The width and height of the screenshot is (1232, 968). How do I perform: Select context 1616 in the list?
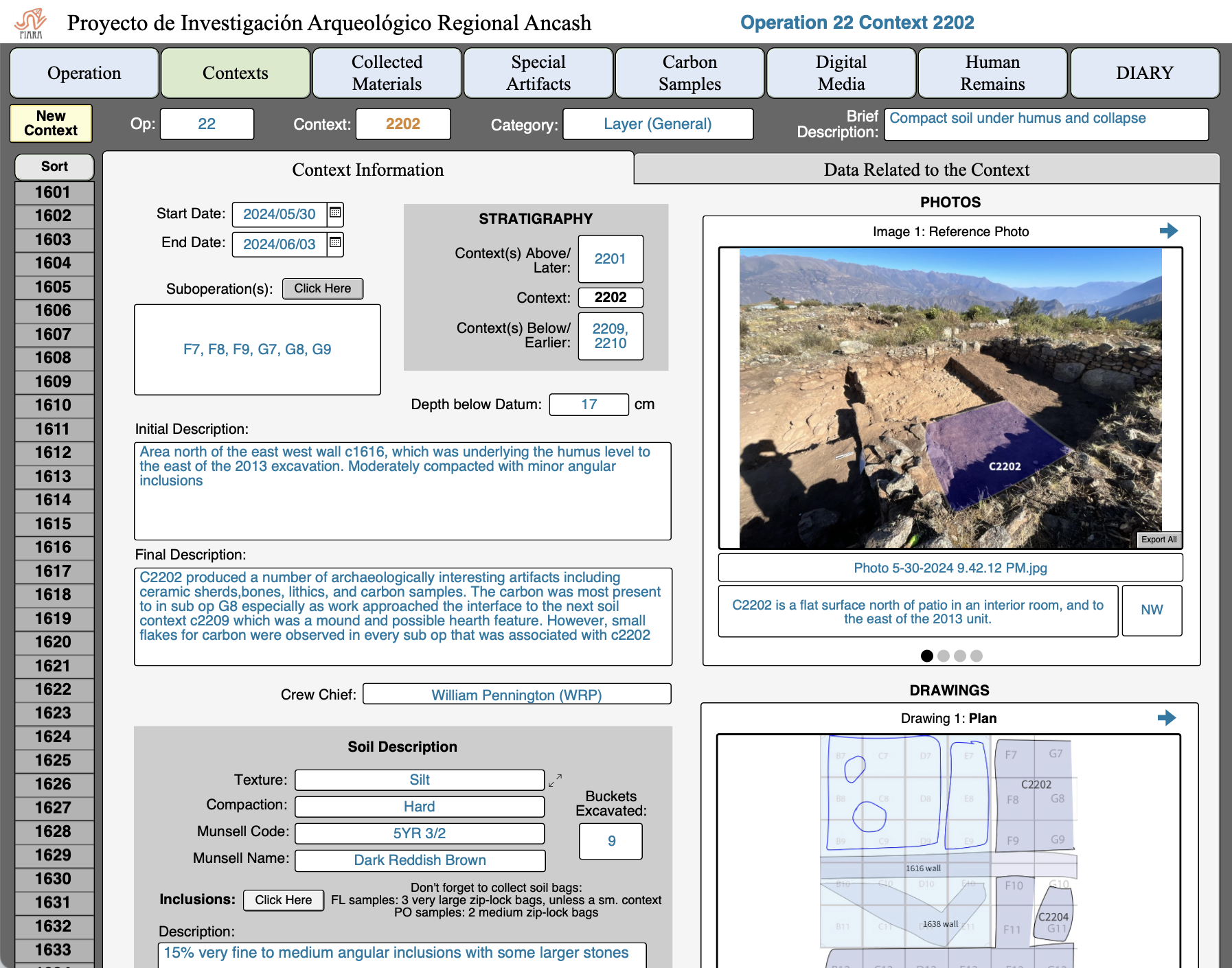click(x=54, y=547)
